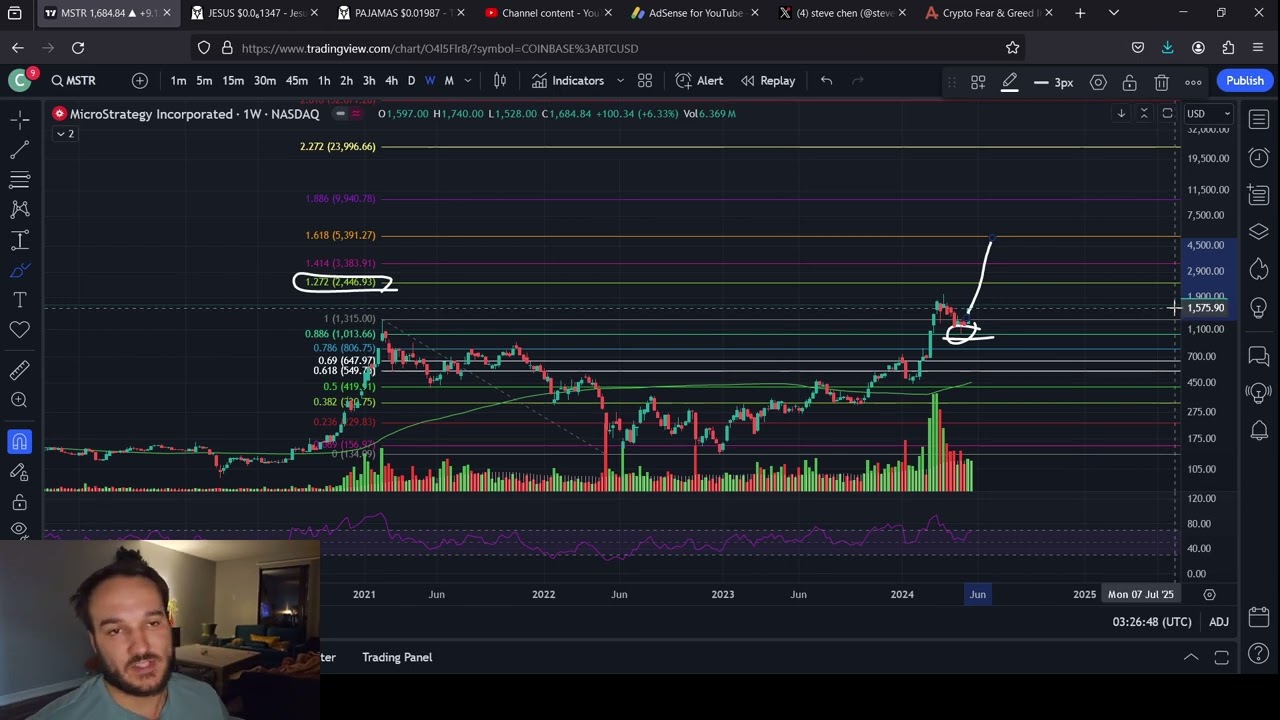Switch to 1m timeframe

178,81
